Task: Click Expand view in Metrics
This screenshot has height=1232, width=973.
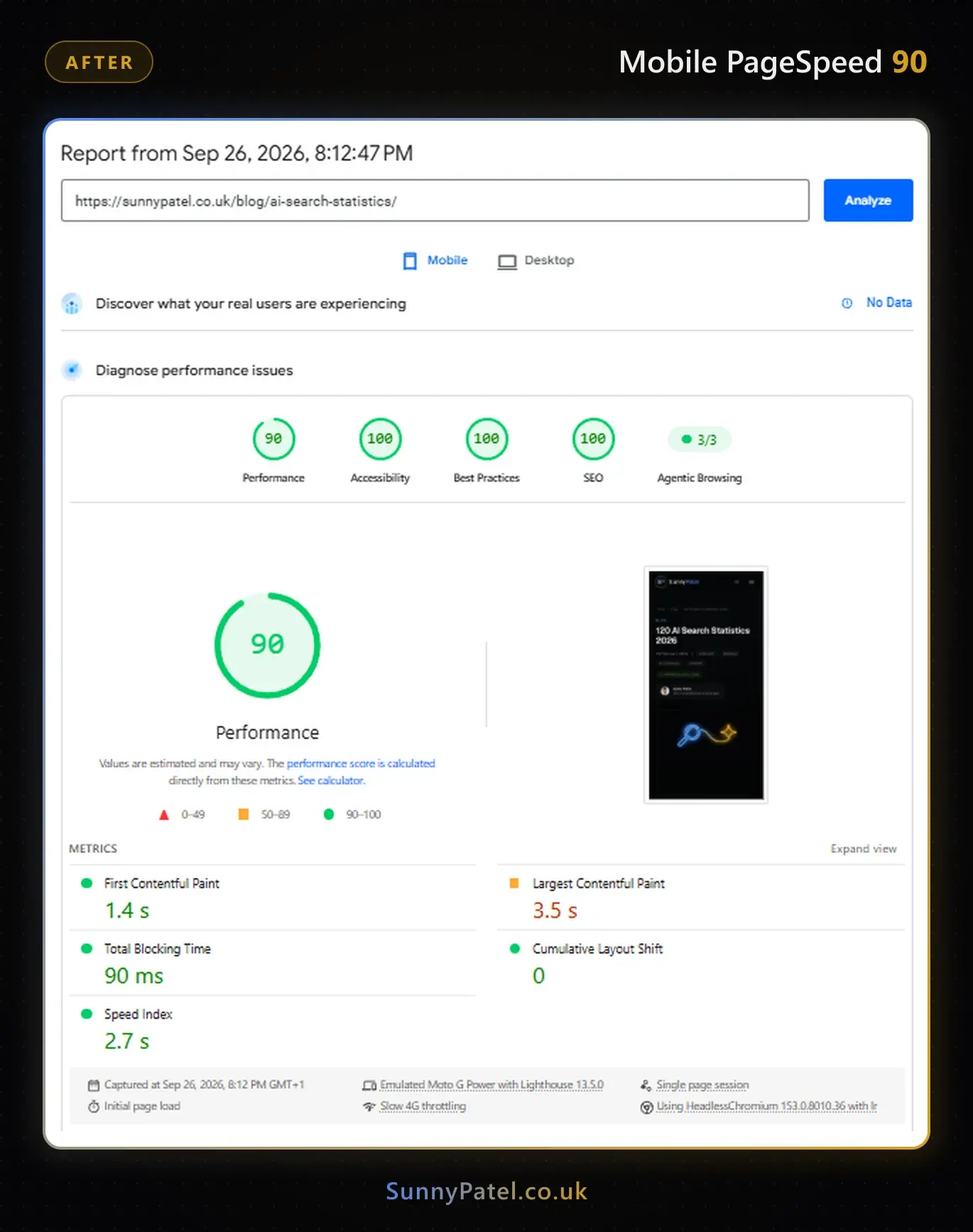Action: (x=864, y=849)
